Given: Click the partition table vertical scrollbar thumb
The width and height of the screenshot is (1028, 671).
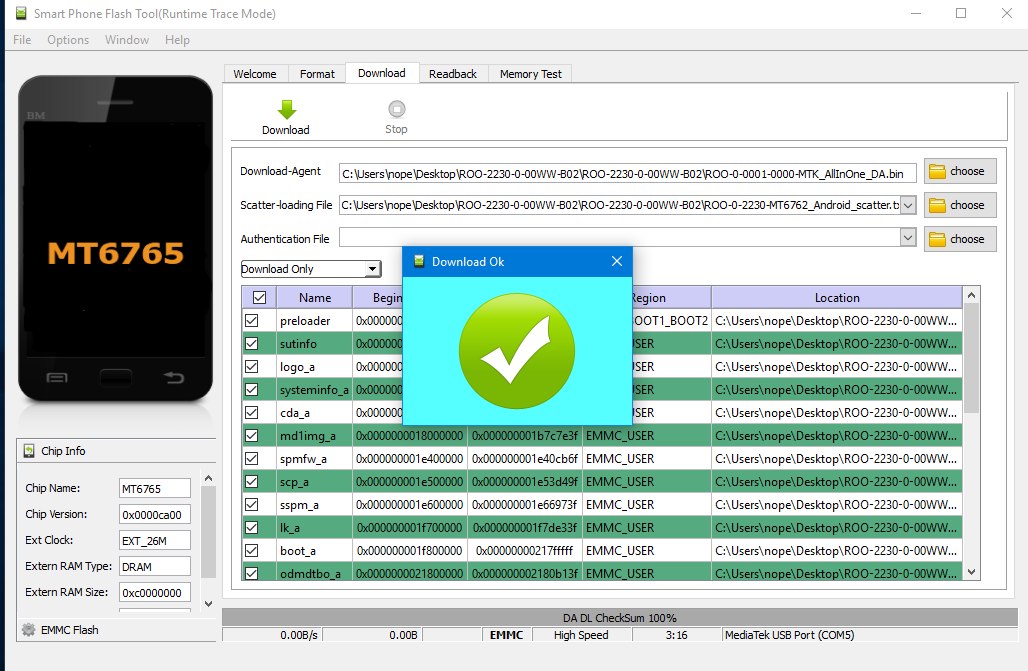Looking at the screenshot, I should [x=972, y=358].
